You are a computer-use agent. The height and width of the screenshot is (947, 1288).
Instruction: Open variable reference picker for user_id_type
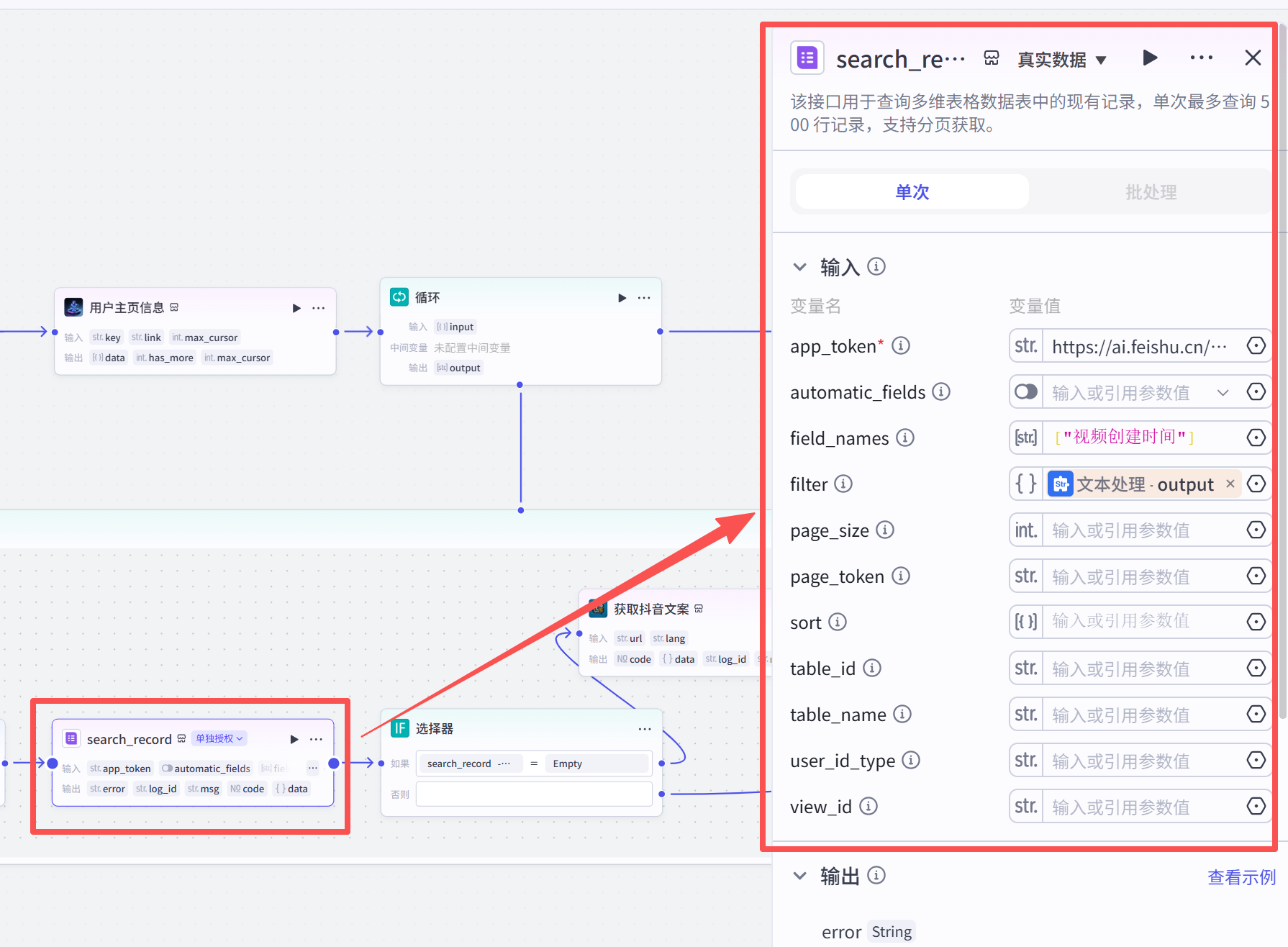point(1256,761)
